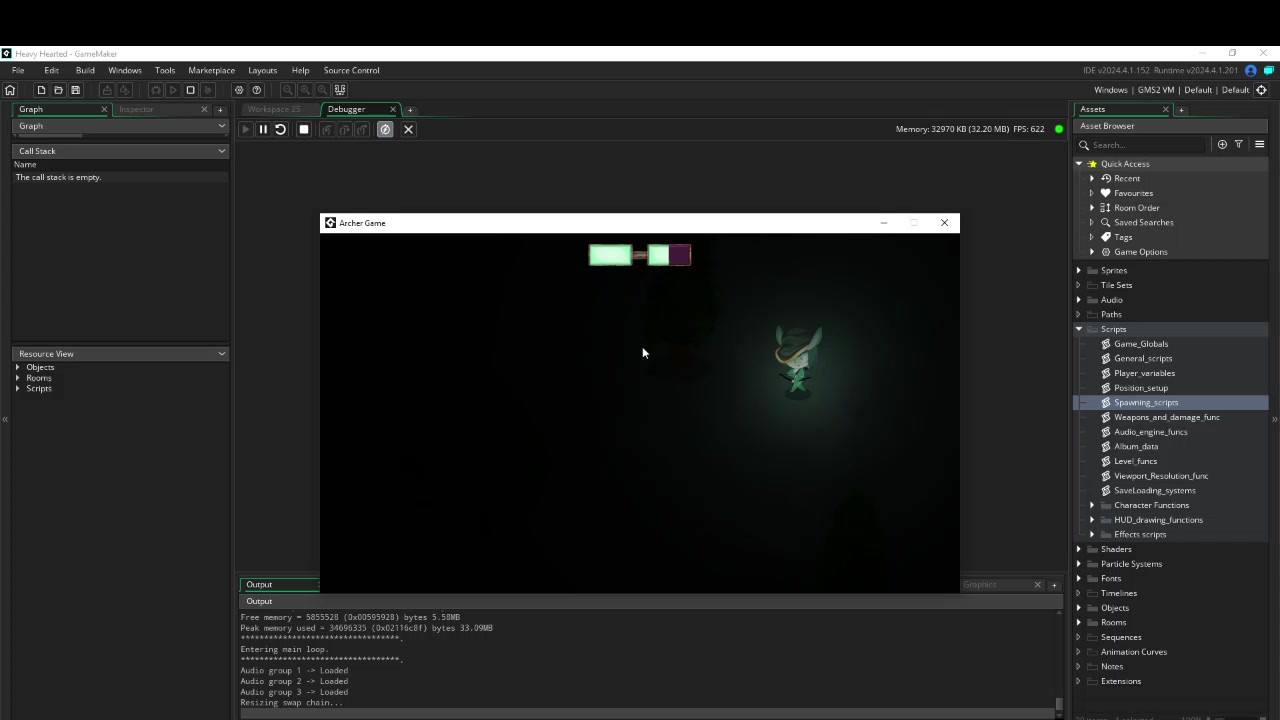Expand the HUD_drawing_functions folder
This screenshot has width=1280, height=720.
pyautogui.click(x=1092, y=520)
